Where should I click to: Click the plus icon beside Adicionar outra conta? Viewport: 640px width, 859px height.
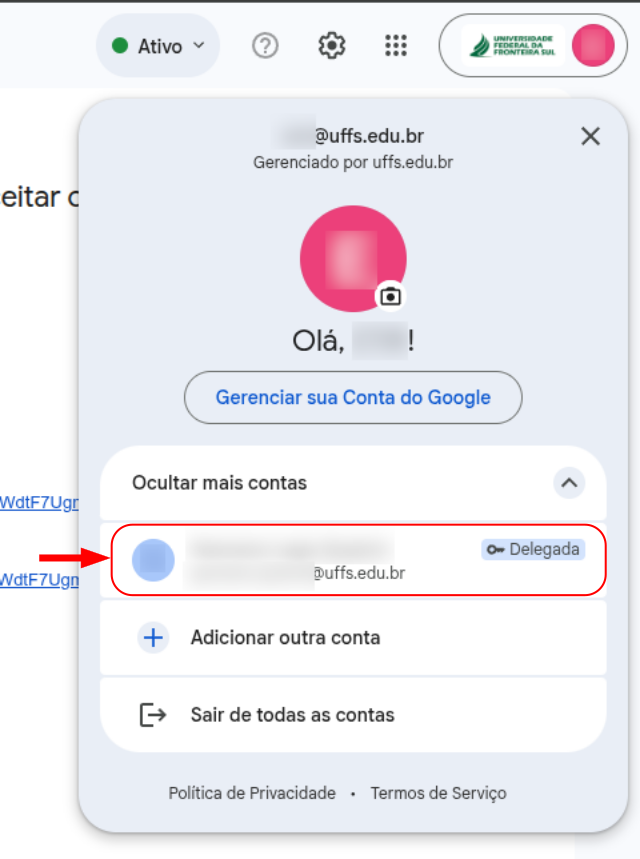[x=153, y=638]
